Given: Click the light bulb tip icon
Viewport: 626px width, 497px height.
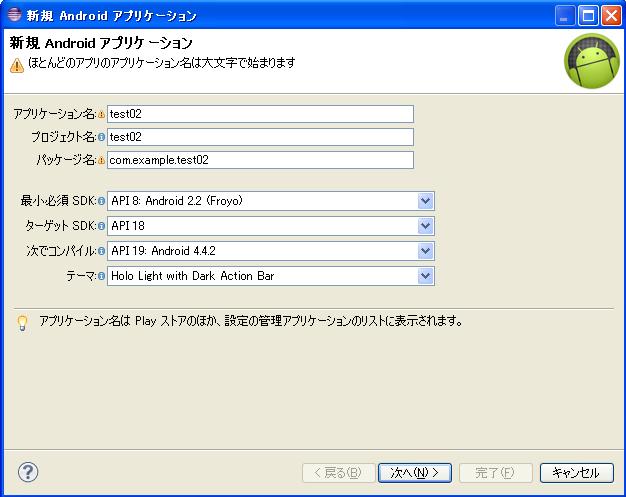Looking at the screenshot, I should tap(23, 323).
